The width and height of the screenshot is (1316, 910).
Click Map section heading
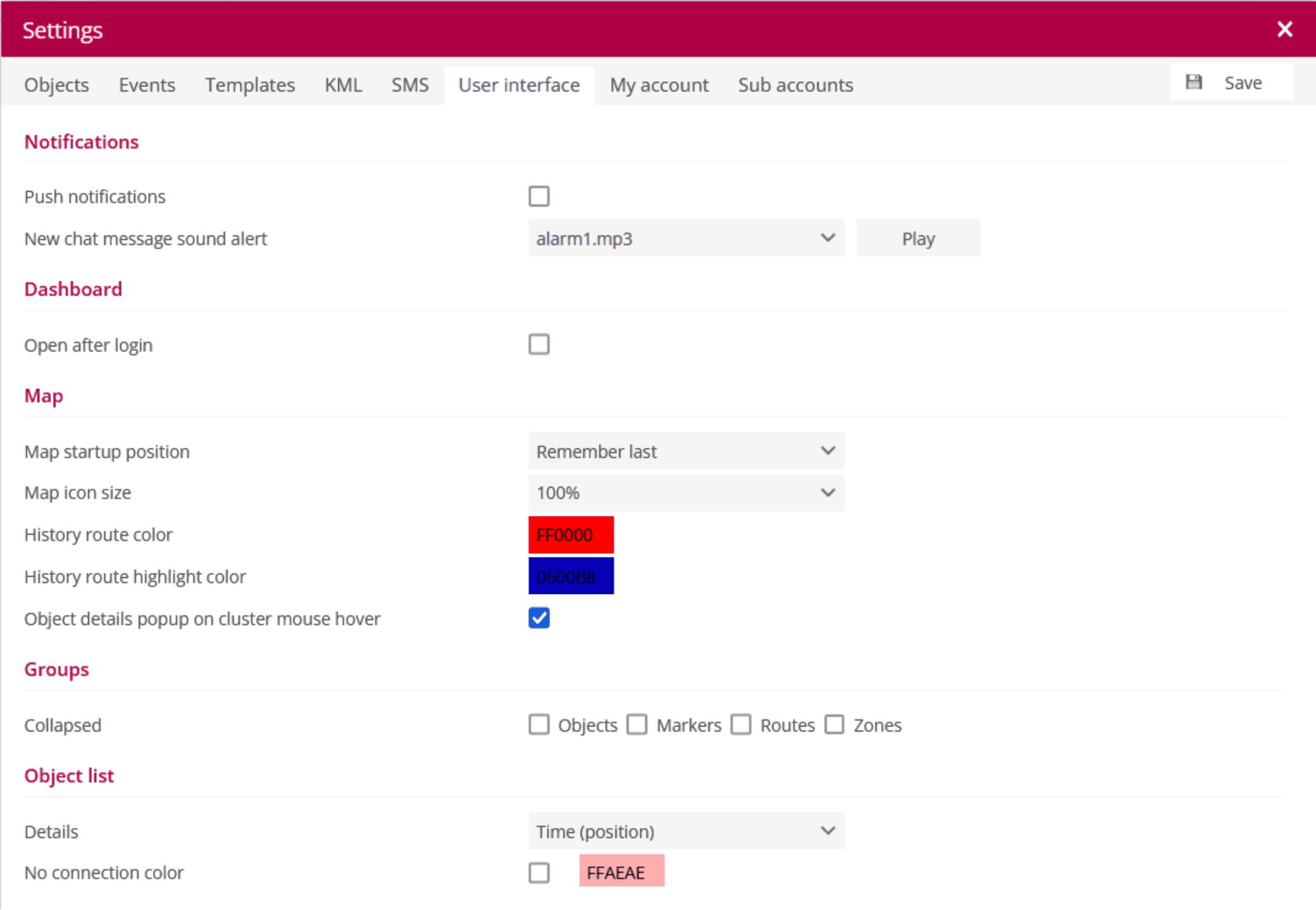43,396
